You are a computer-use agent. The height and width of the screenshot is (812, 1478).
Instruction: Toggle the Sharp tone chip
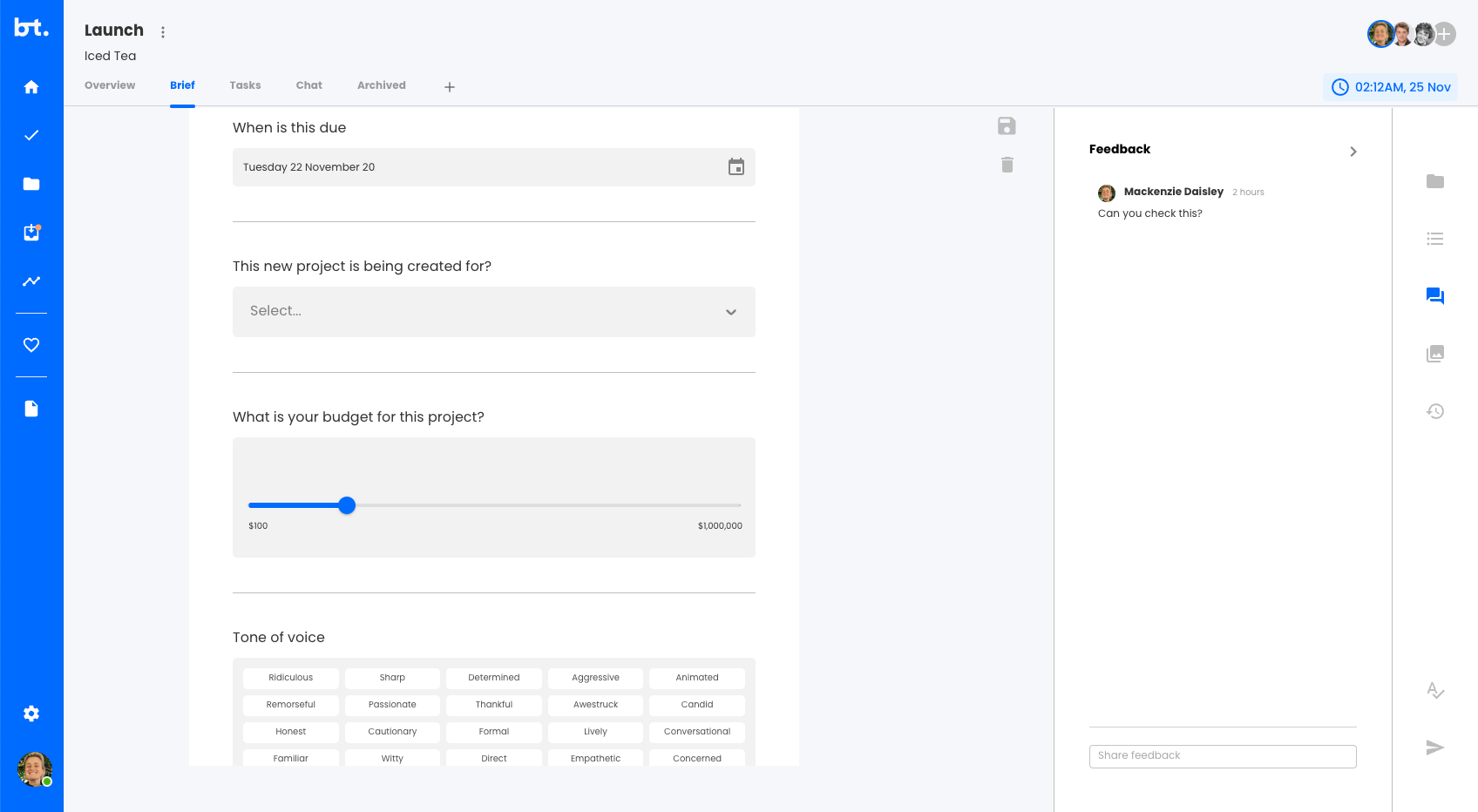[x=392, y=678]
